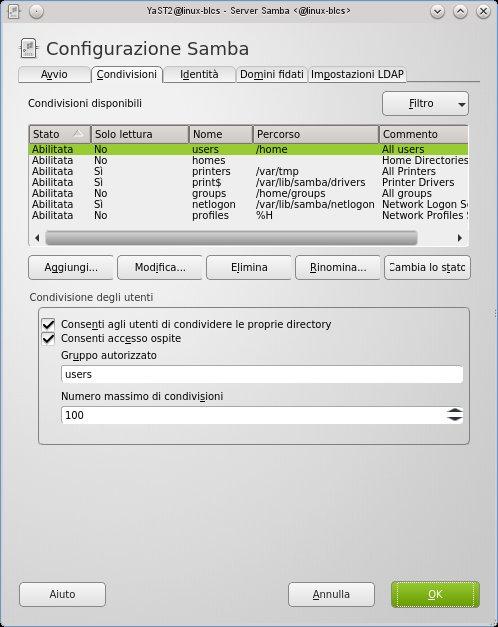The image size is (498, 627).
Task: Click the /var/tmp path cell
Action: click(277, 171)
